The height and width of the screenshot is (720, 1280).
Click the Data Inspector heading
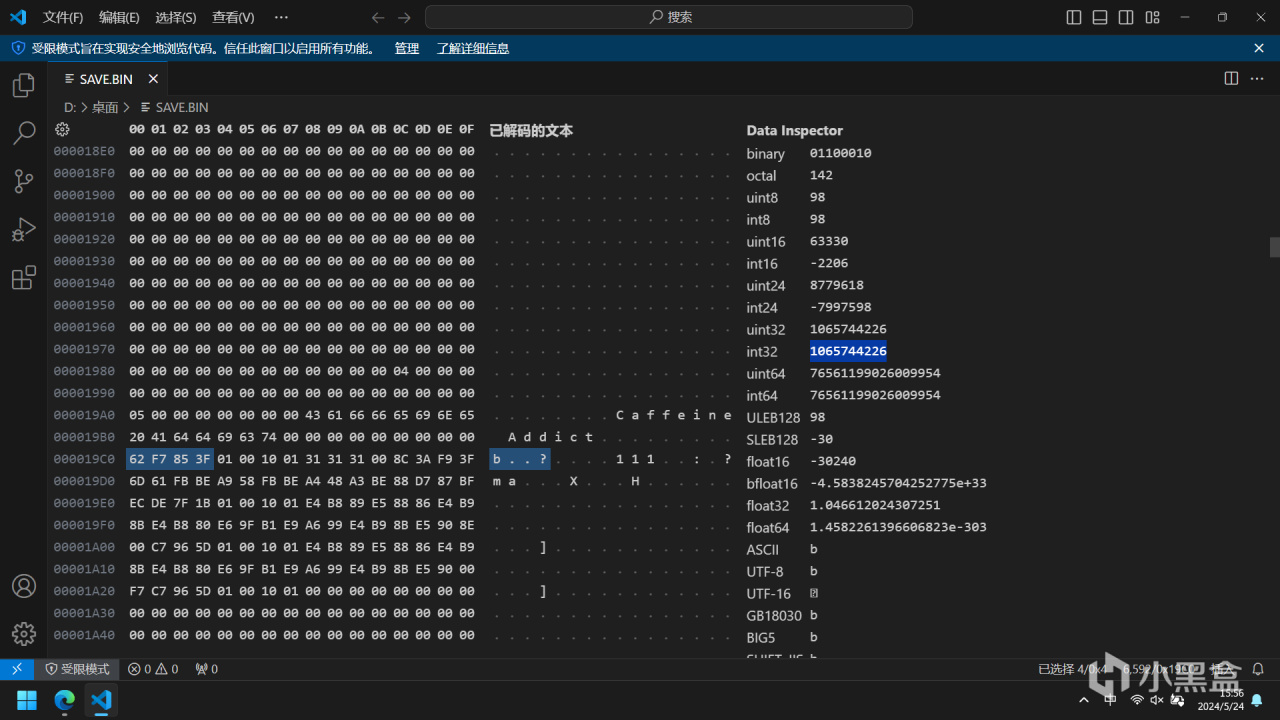coord(794,130)
